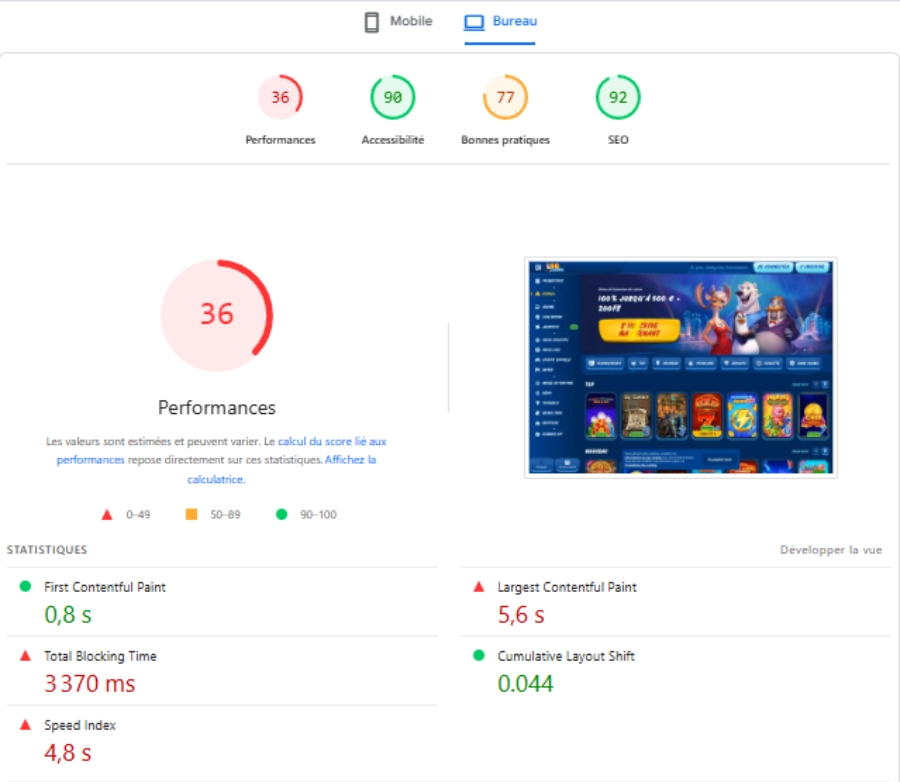
Task: Expand the statistics view with Développer la vue
Action: point(830,550)
